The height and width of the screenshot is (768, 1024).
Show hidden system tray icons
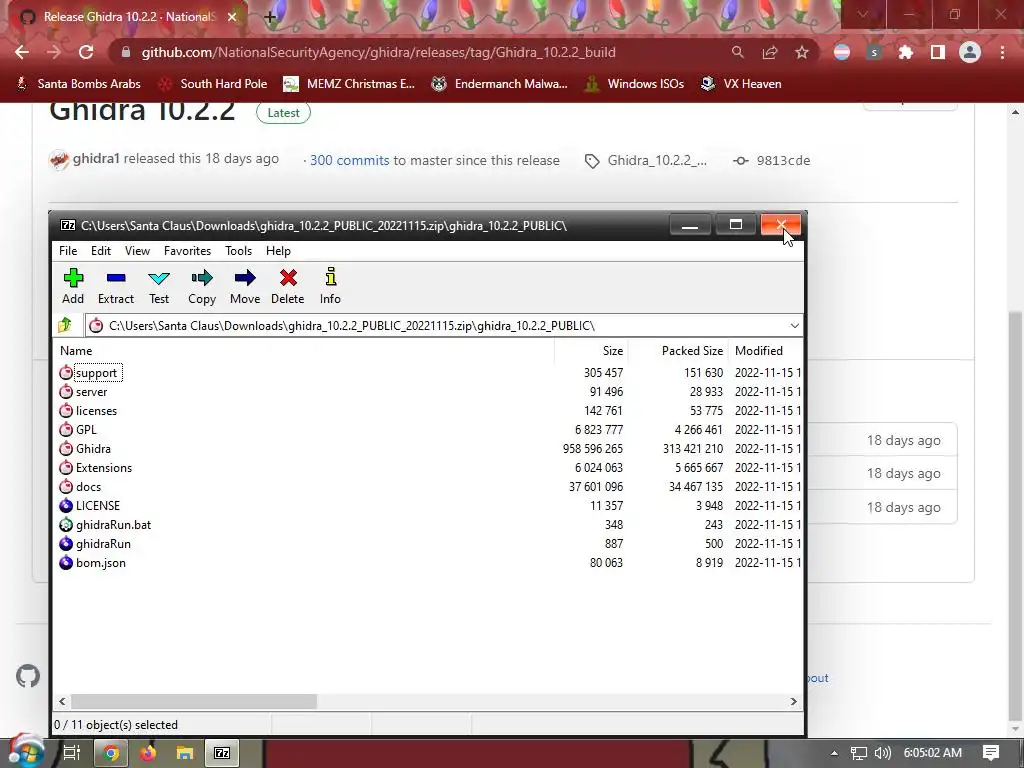pos(834,753)
